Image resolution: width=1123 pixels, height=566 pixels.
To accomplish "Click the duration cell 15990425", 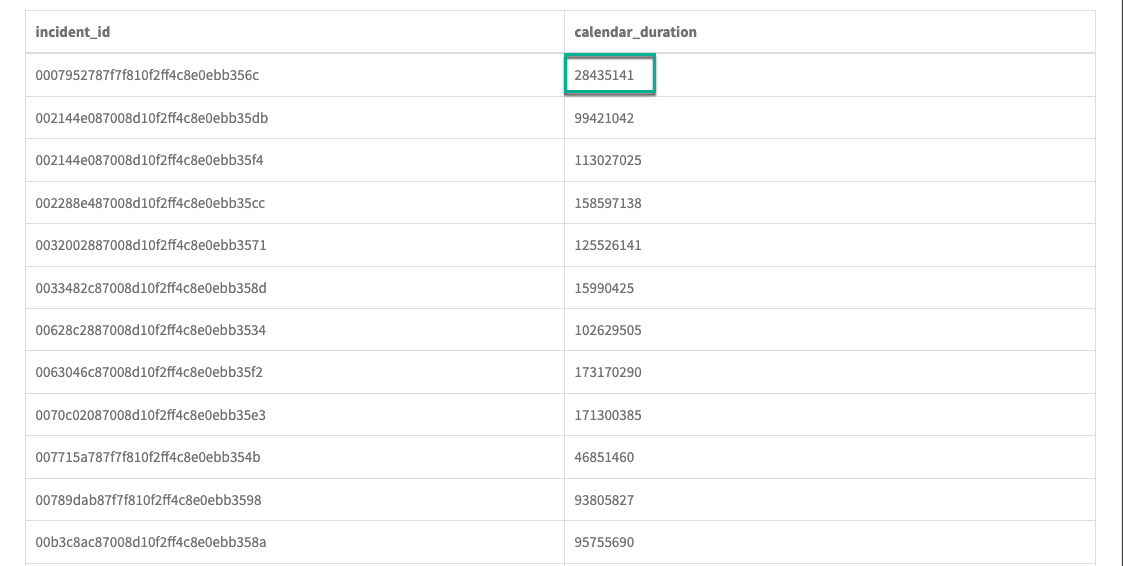I will (604, 288).
